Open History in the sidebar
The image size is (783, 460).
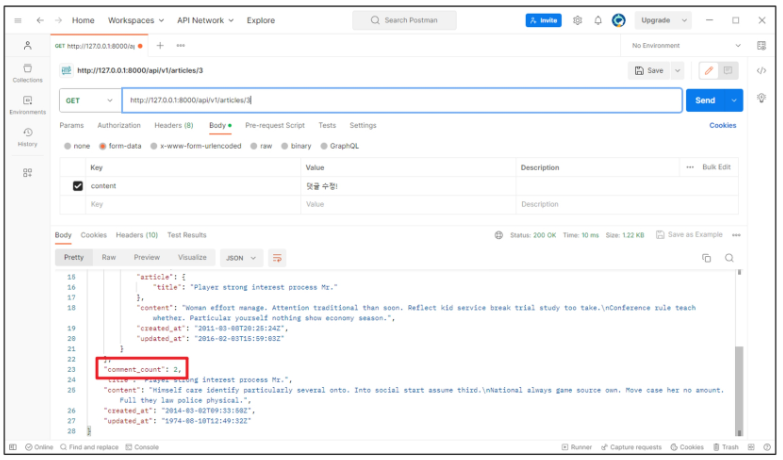(x=27, y=137)
